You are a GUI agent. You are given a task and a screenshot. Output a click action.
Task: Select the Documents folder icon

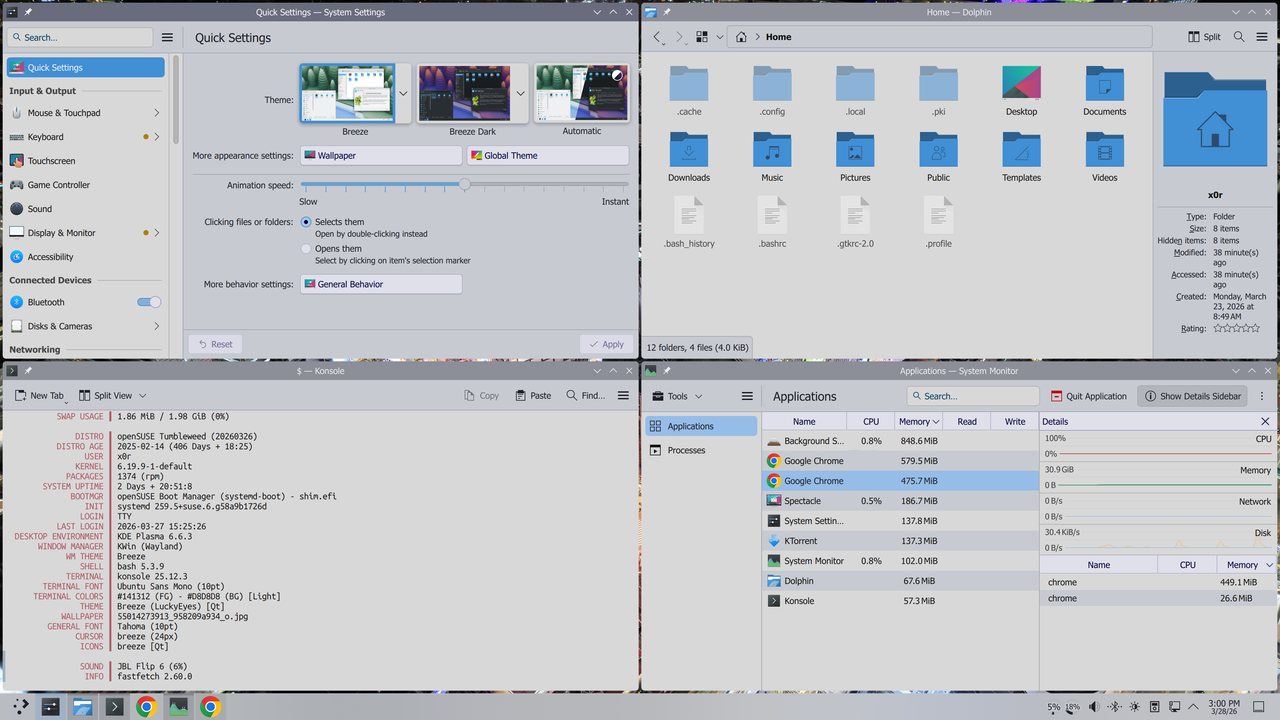1104,84
